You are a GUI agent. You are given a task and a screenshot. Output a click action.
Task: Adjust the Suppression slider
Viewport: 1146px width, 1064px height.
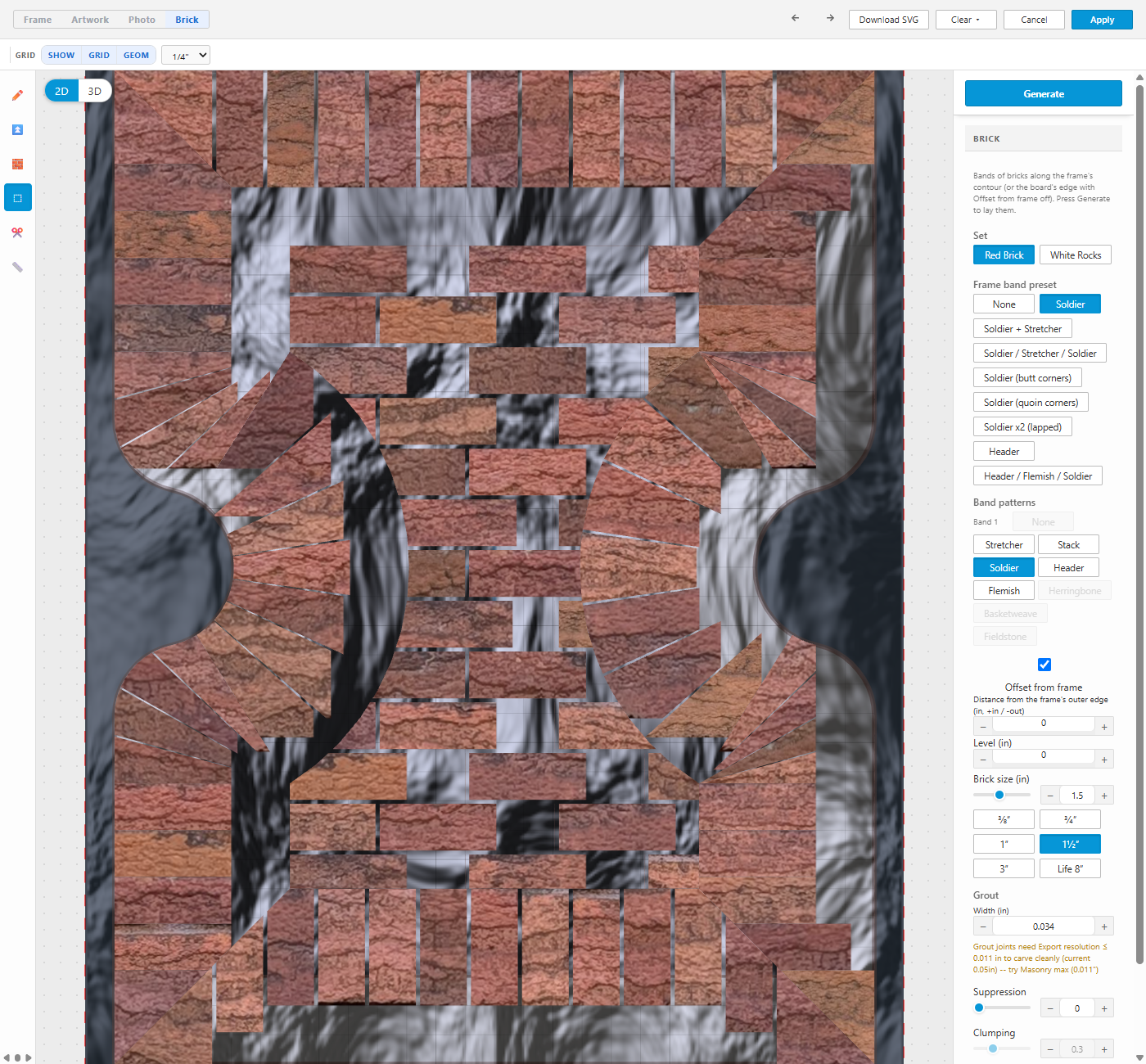pyautogui.click(x=1002, y=1008)
